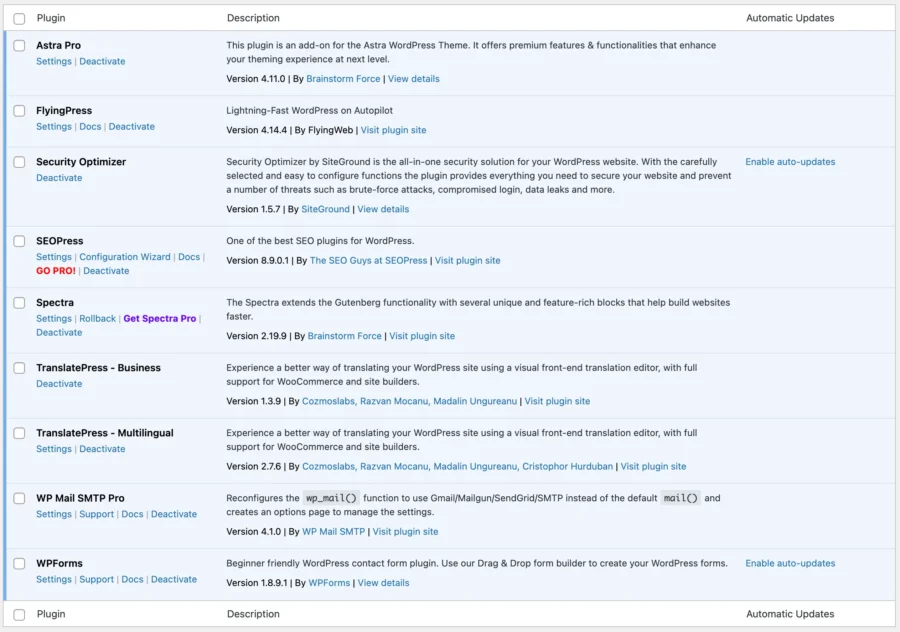Screen dimensions: 900x632
Task: Visit plugin site for FlyingPress
Action: [x=393, y=130]
